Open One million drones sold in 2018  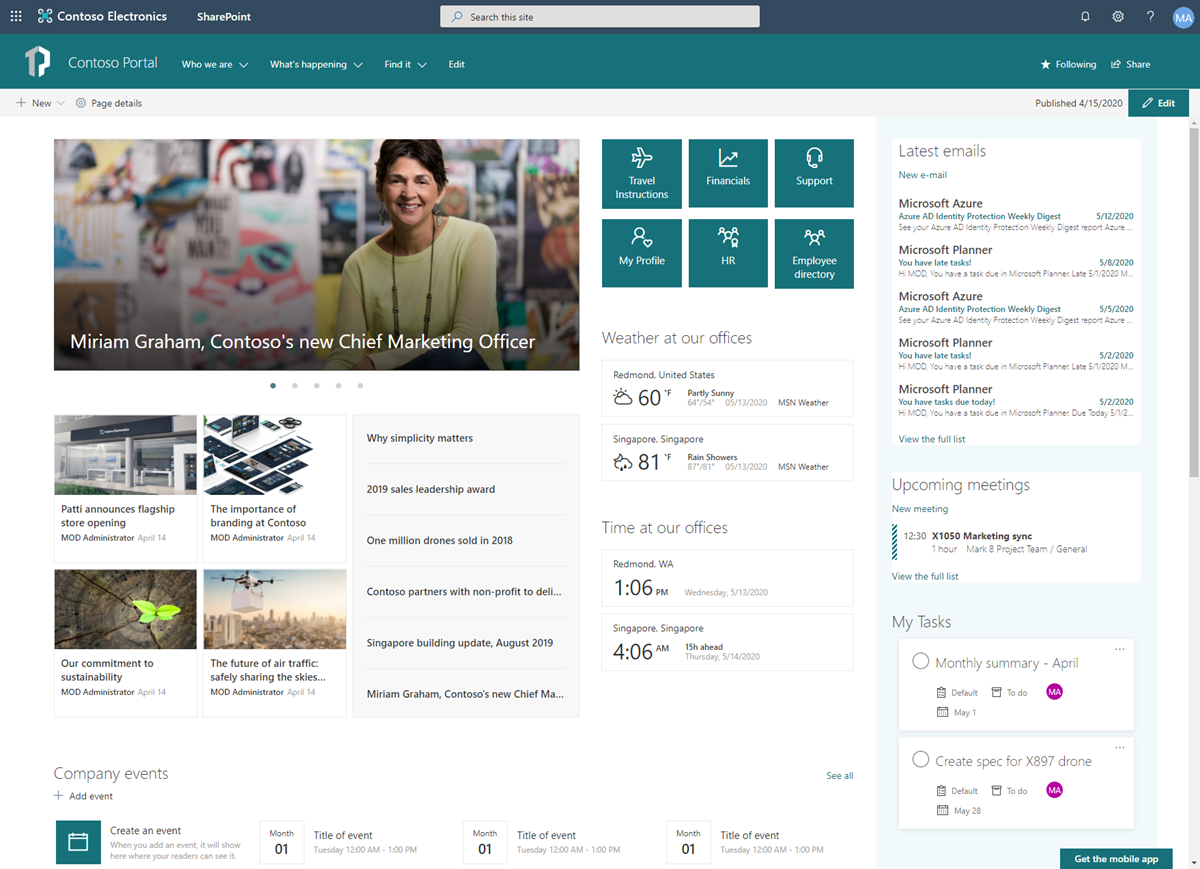440,540
